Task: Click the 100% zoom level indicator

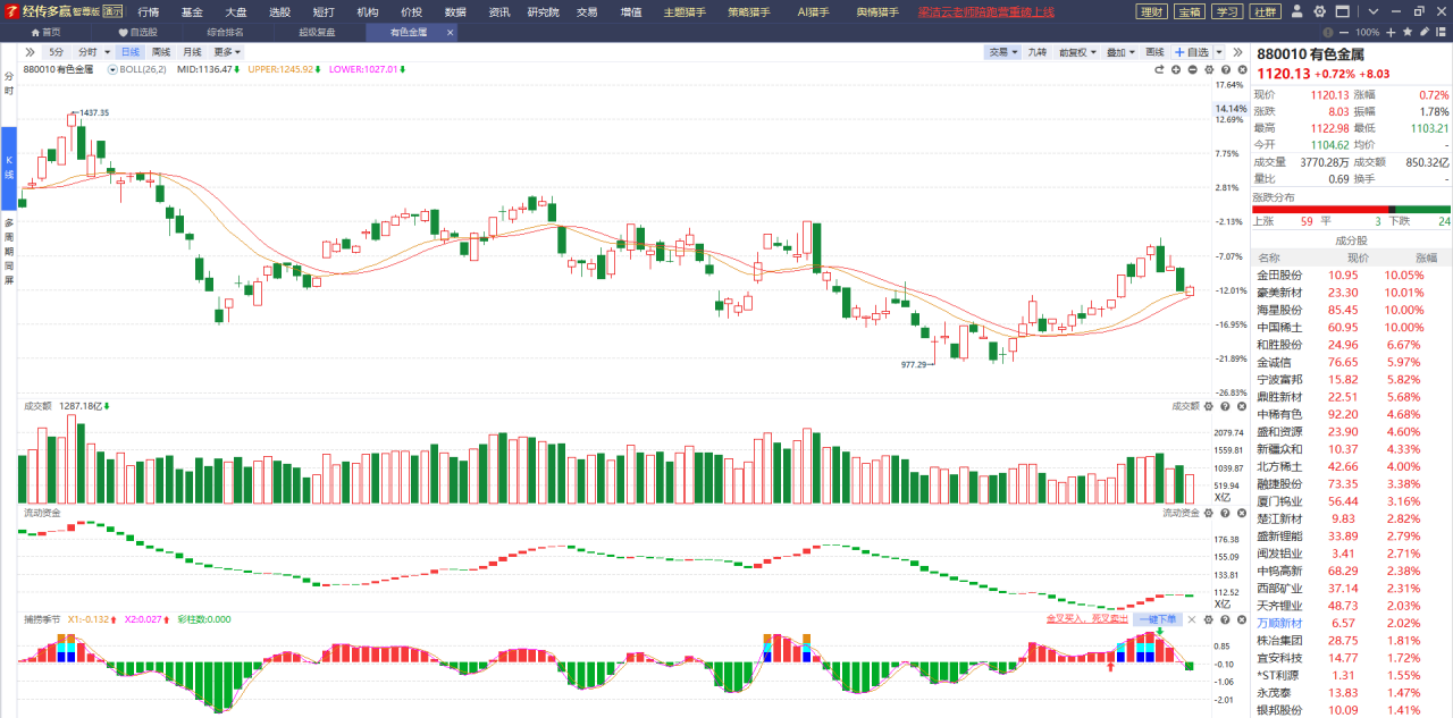Action: (x=1367, y=32)
